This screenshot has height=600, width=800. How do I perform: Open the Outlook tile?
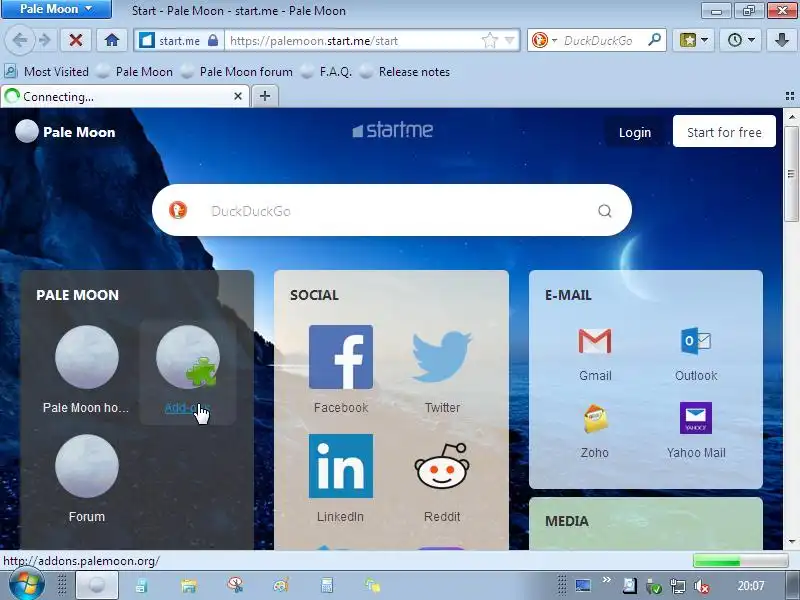pos(696,355)
